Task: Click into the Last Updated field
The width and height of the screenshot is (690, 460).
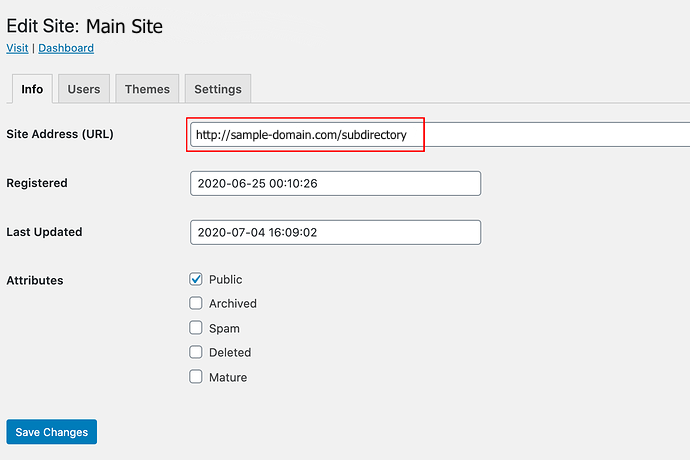Action: point(335,232)
